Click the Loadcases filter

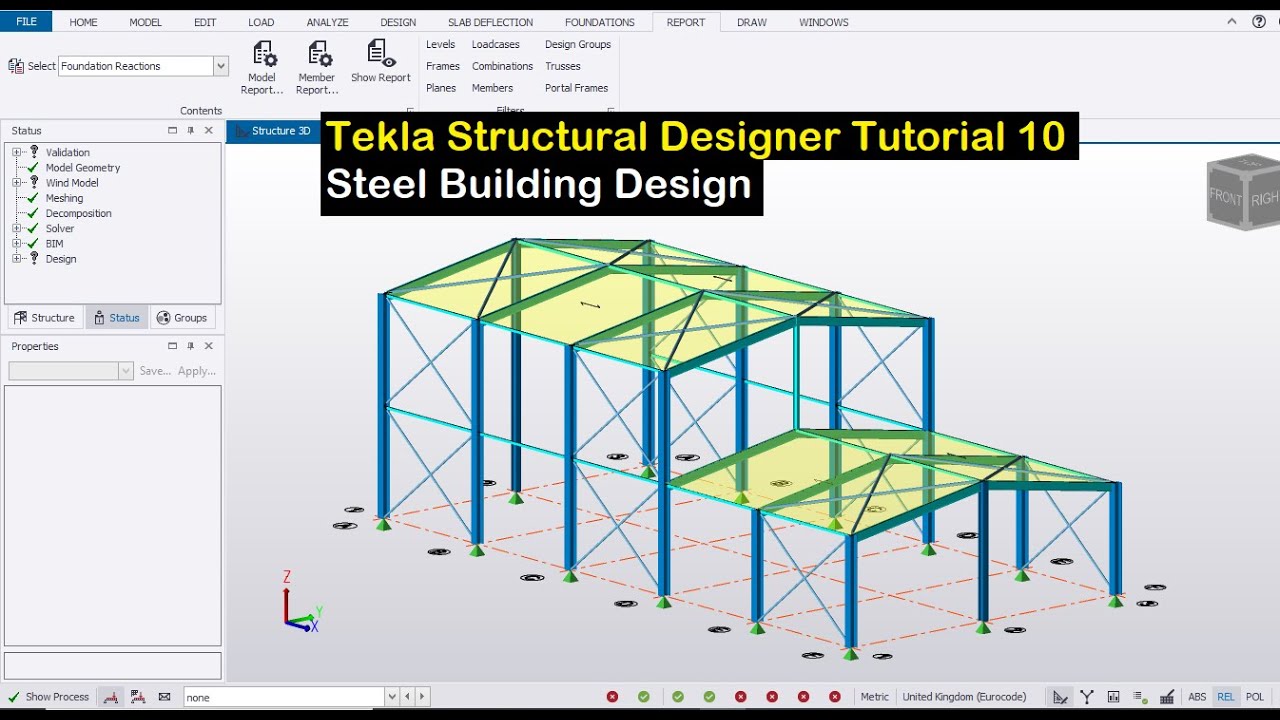point(496,44)
